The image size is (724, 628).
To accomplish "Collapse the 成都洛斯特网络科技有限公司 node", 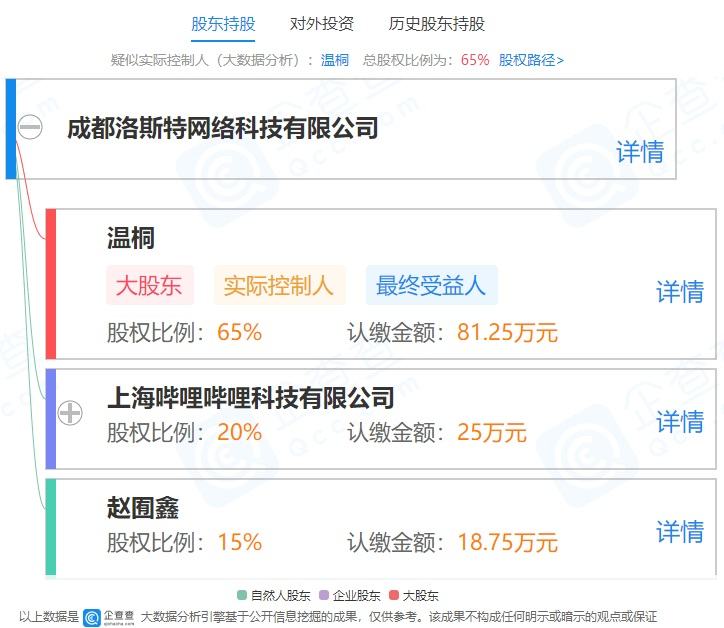I will point(30,128).
